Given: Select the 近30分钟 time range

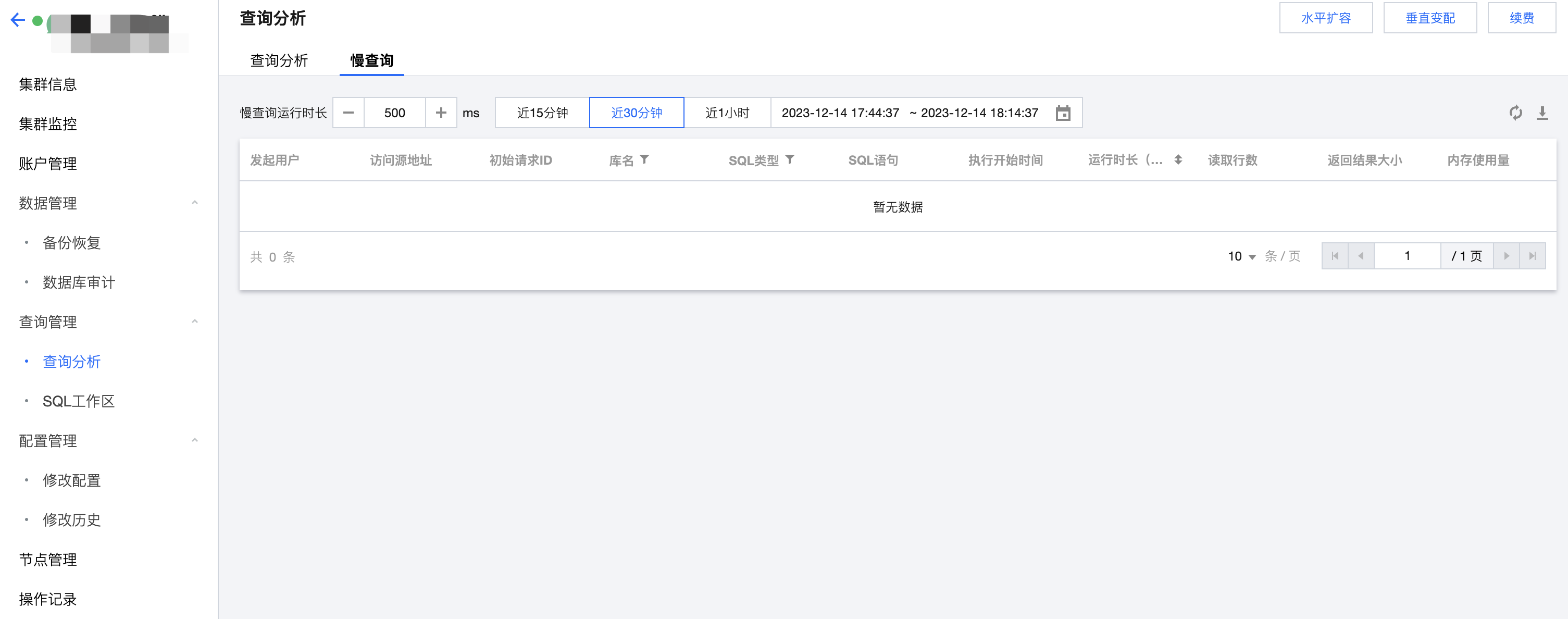Looking at the screenshot, I should (636, 113).
